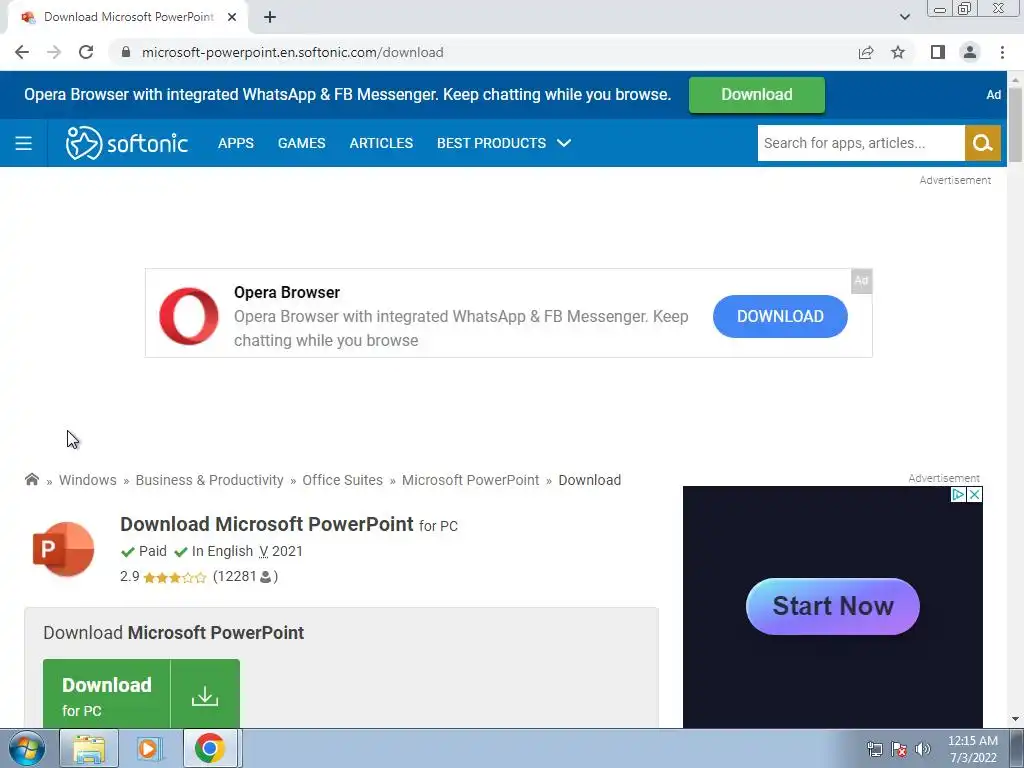Bookmark this page with the star

point(898,52)
